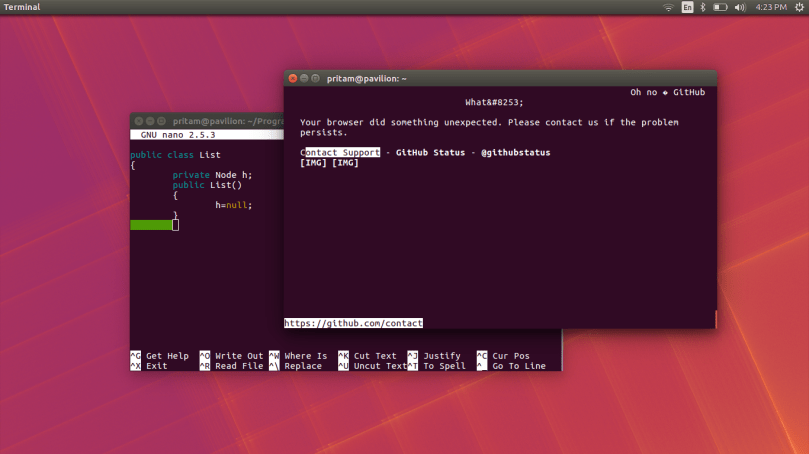Click 'public List()' line in nano

(207, 185)
